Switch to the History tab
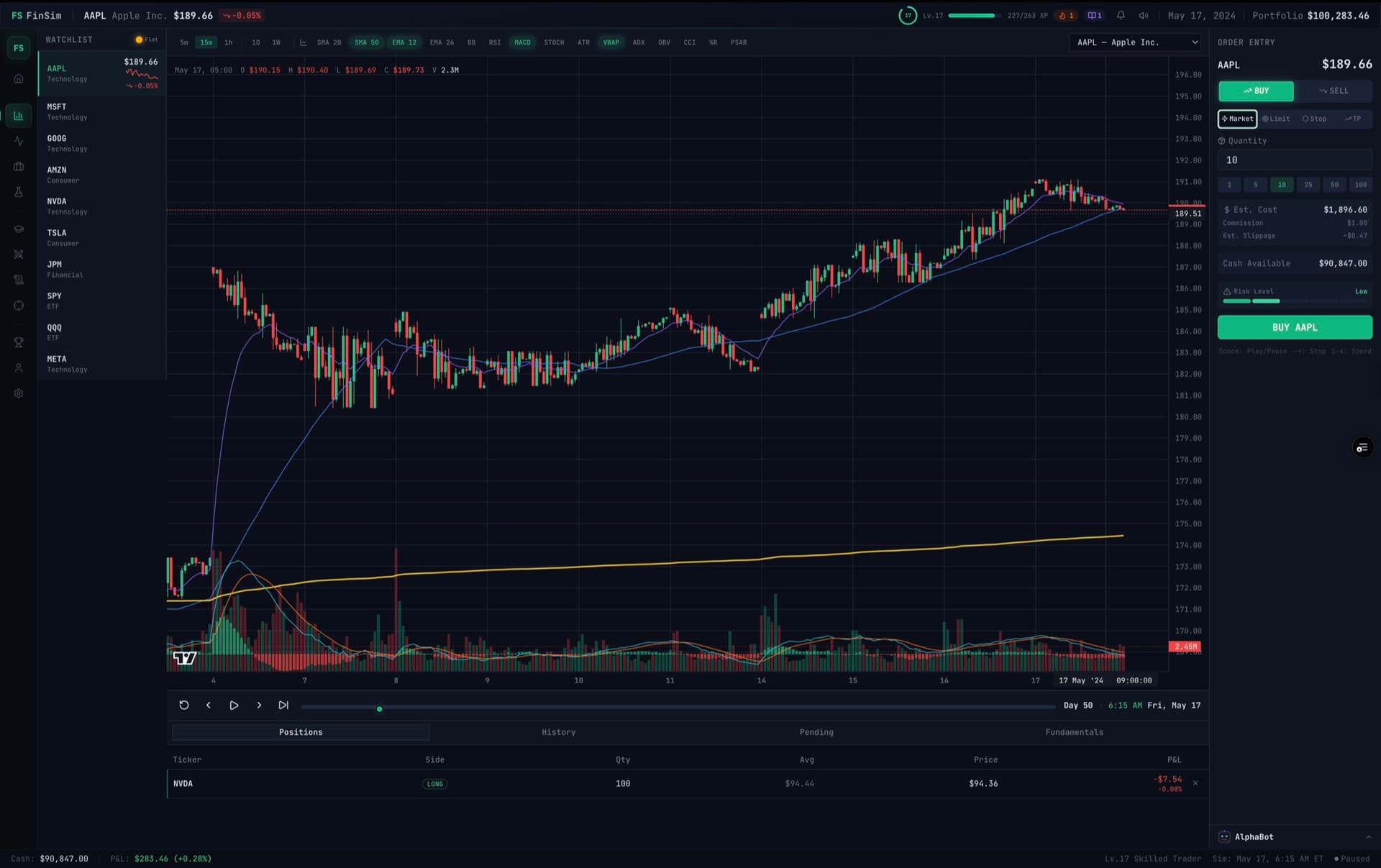The image size is (1381, 868). (x=558, y=732)
